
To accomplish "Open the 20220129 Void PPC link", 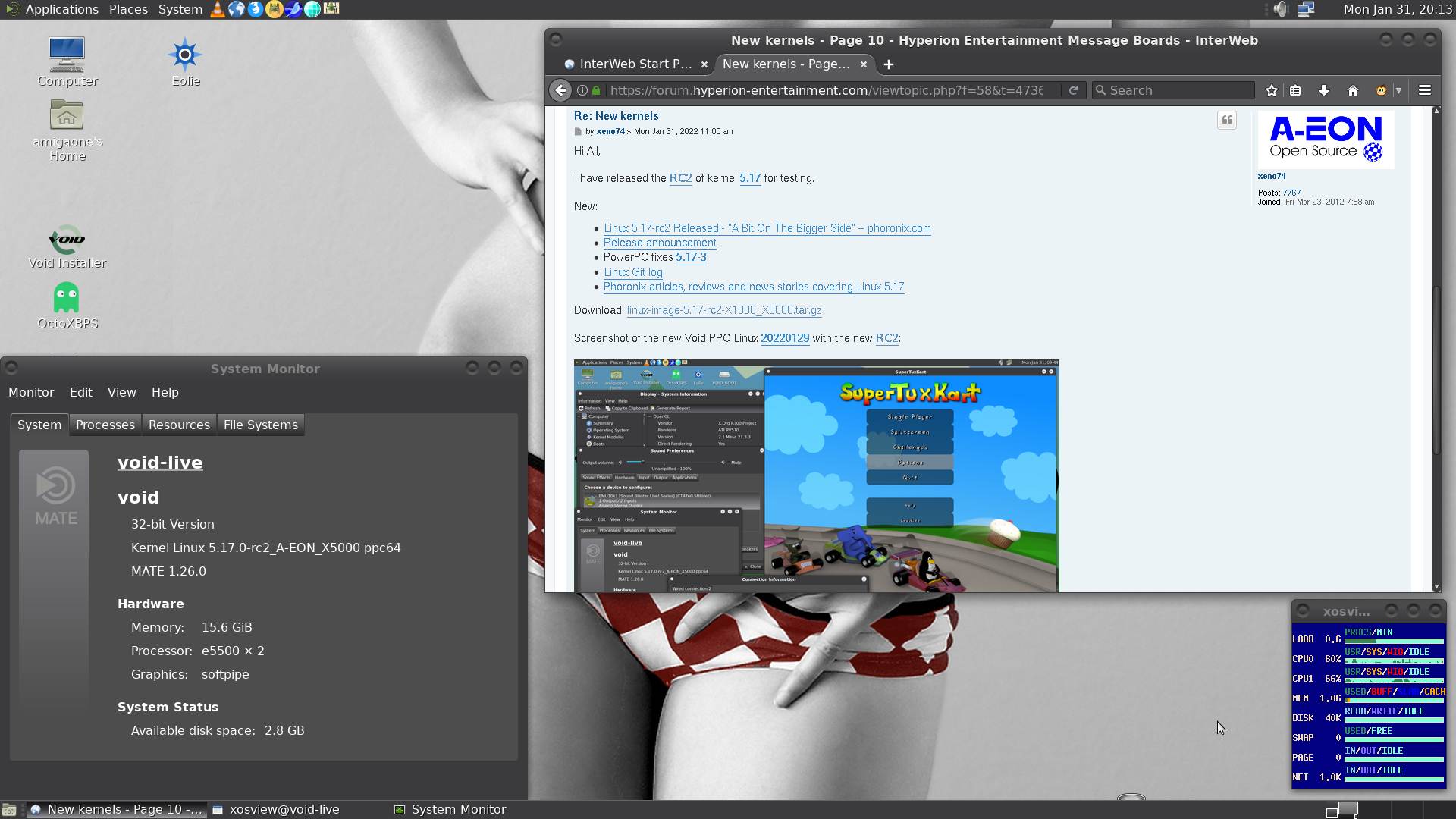I will 785,338.
